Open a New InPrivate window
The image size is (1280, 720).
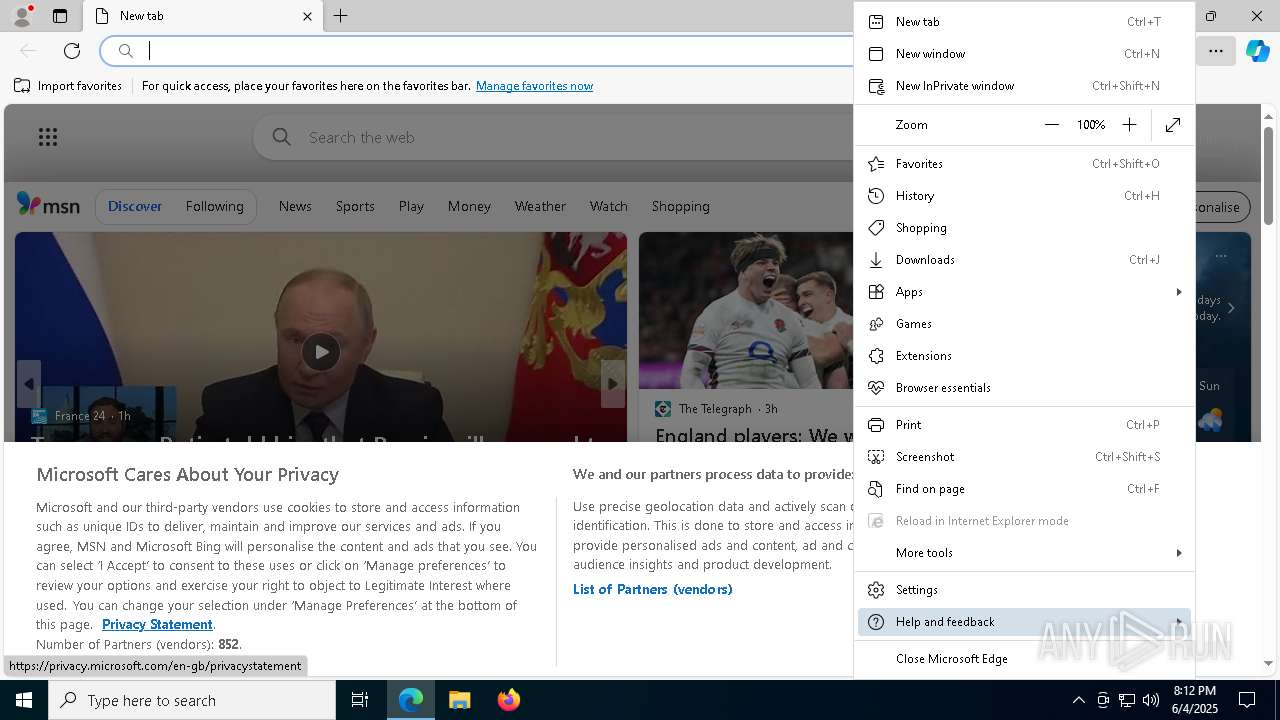(x=1024, y=86)
